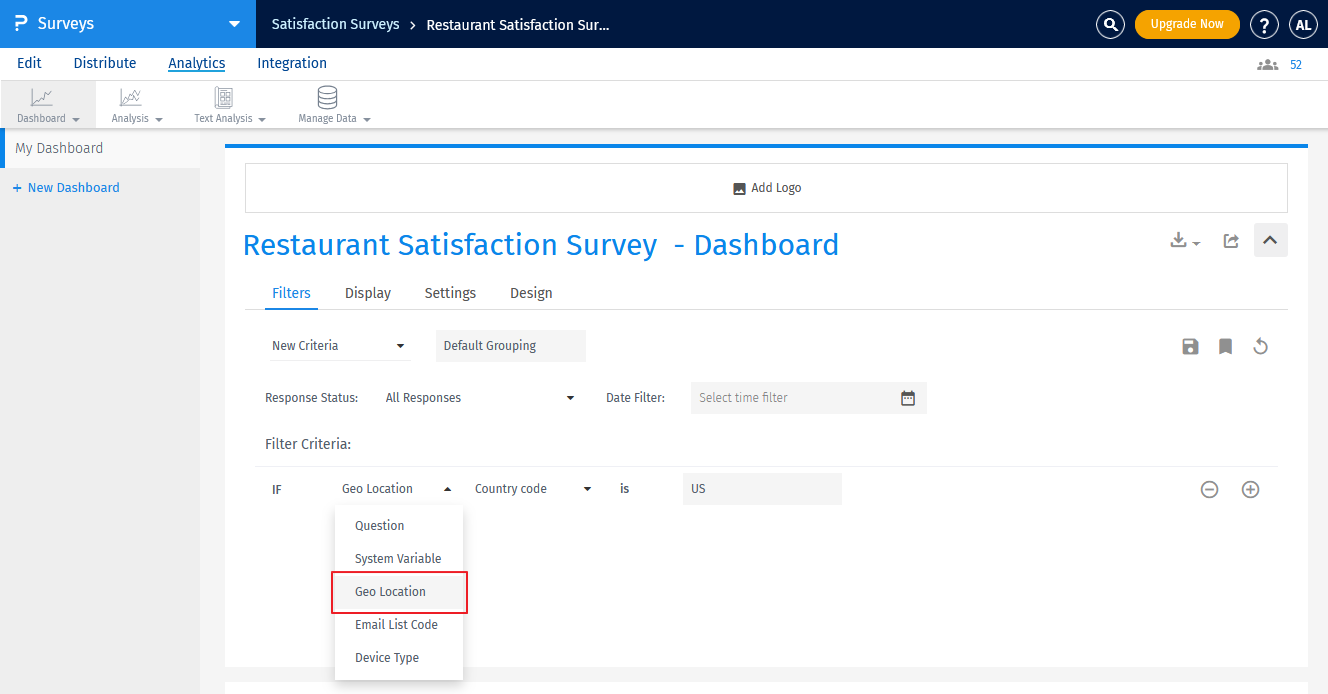1328x694 pixels.
Task: Open the Country code dropdown
Action: (x=531, y=488)
